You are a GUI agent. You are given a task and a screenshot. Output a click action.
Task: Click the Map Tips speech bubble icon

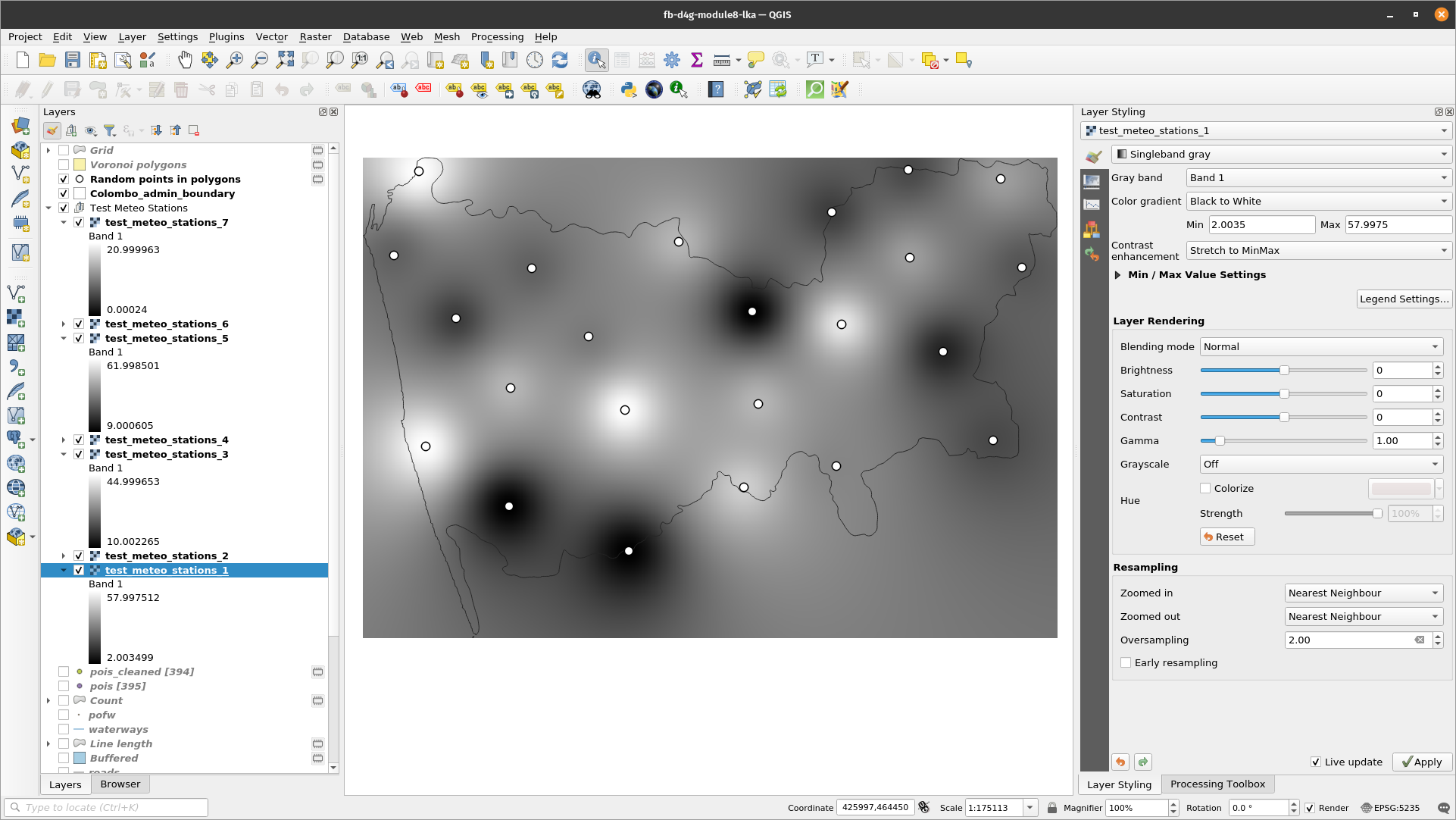756,61
